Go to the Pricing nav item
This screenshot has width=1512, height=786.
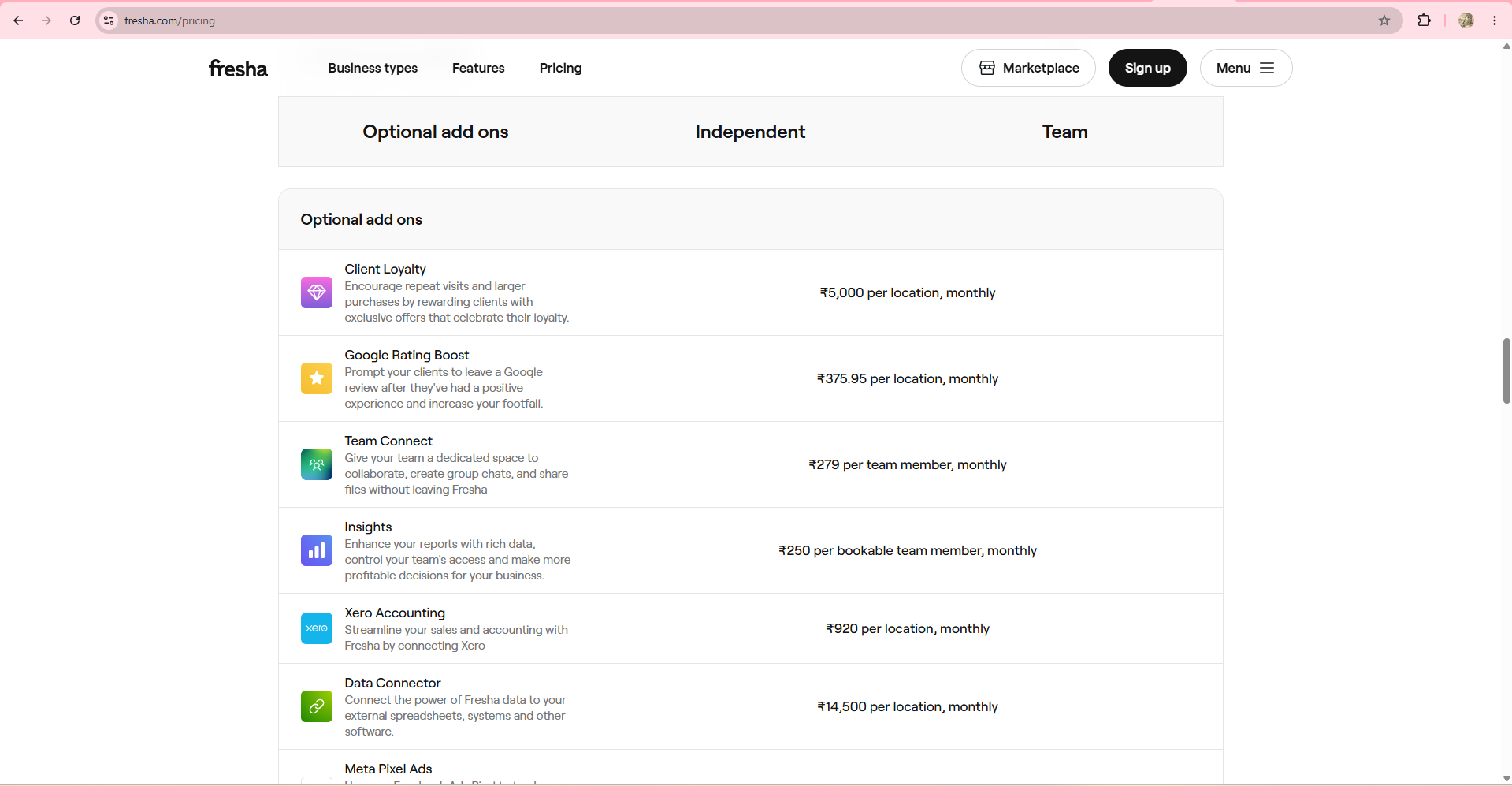coord(561,68)
